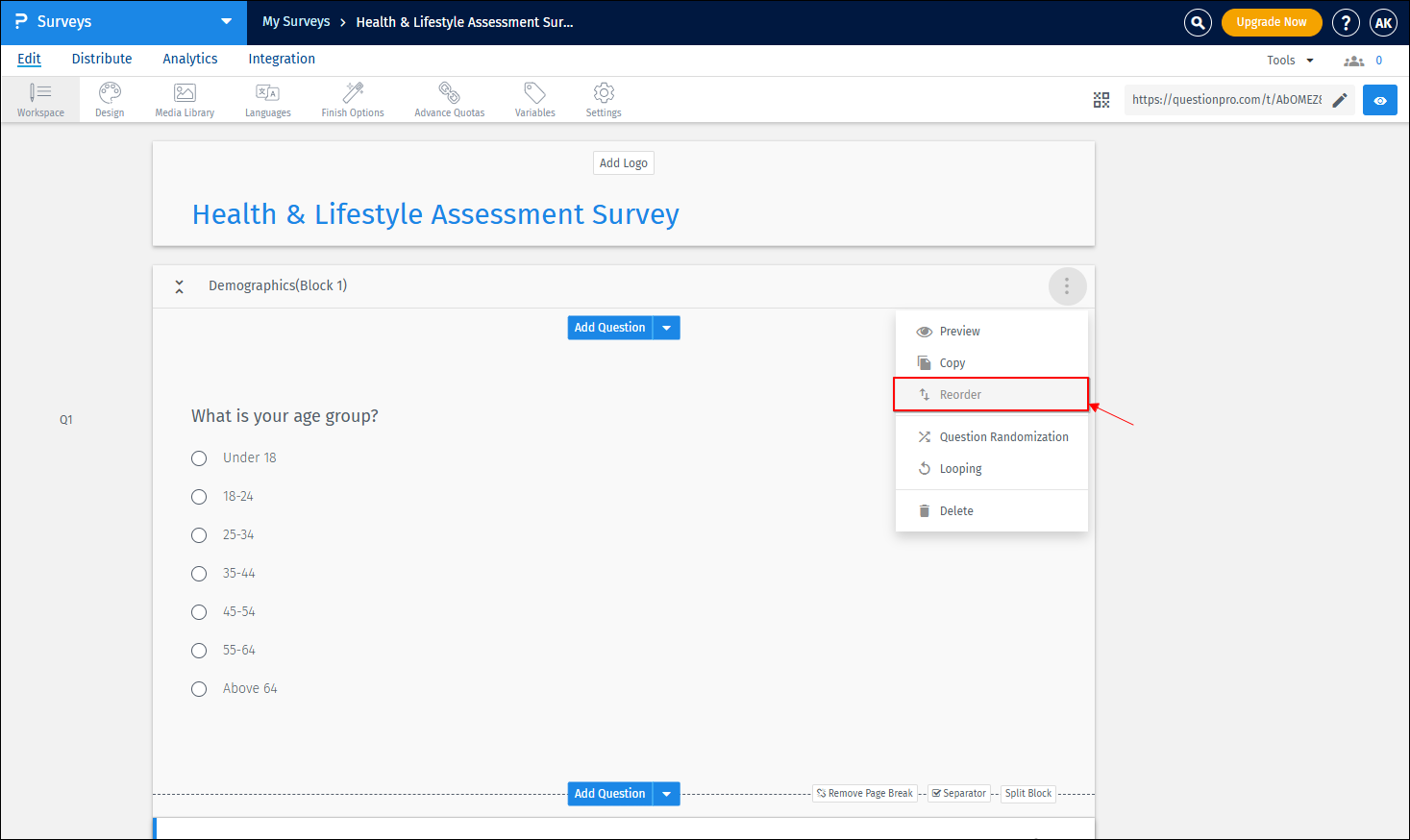Show the survey QR code
1410x840 pixels.
1101,99
